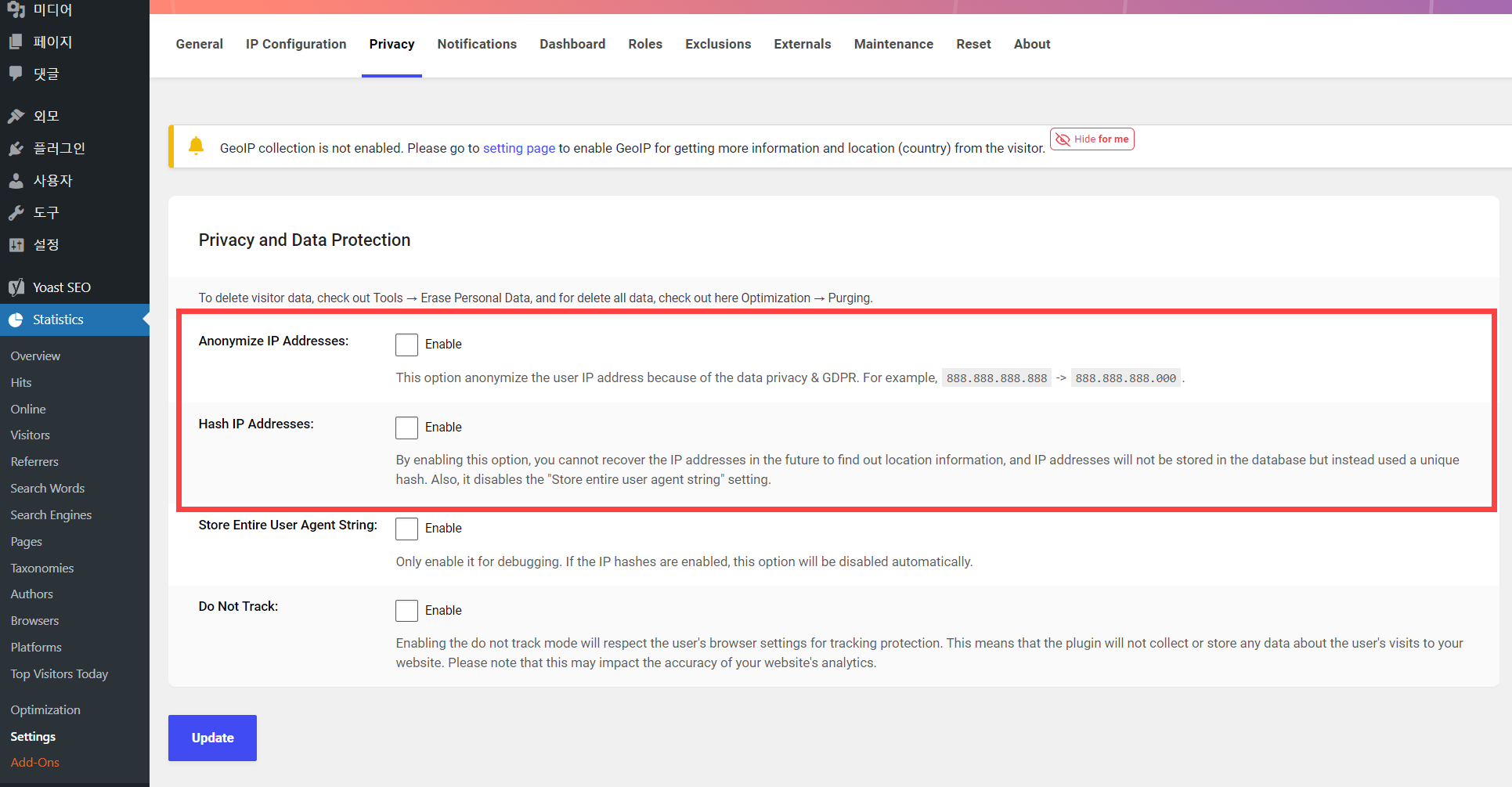
Task: Open the Roles tab
Action: click(x=645, y=44)
